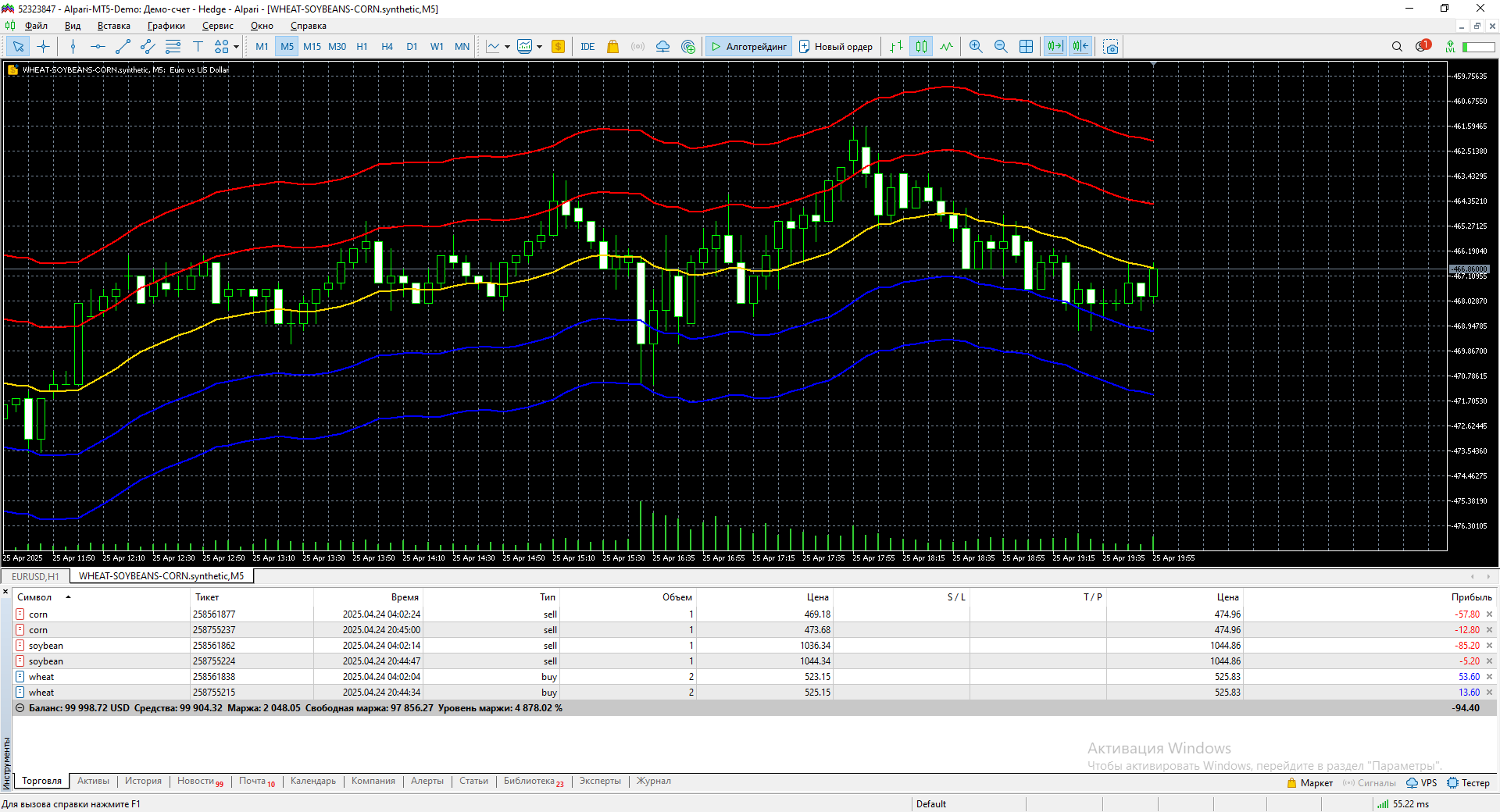Open the account notifications icon with badge
This screenshot has height=812, width=1500.
click(1422, 46)
